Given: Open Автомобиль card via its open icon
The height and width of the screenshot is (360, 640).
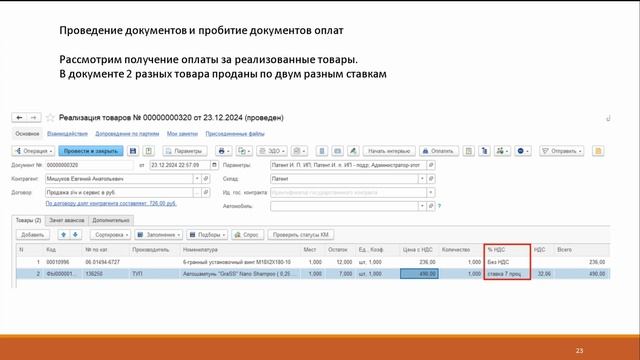Looking at the screenshot, I should 431,206.
